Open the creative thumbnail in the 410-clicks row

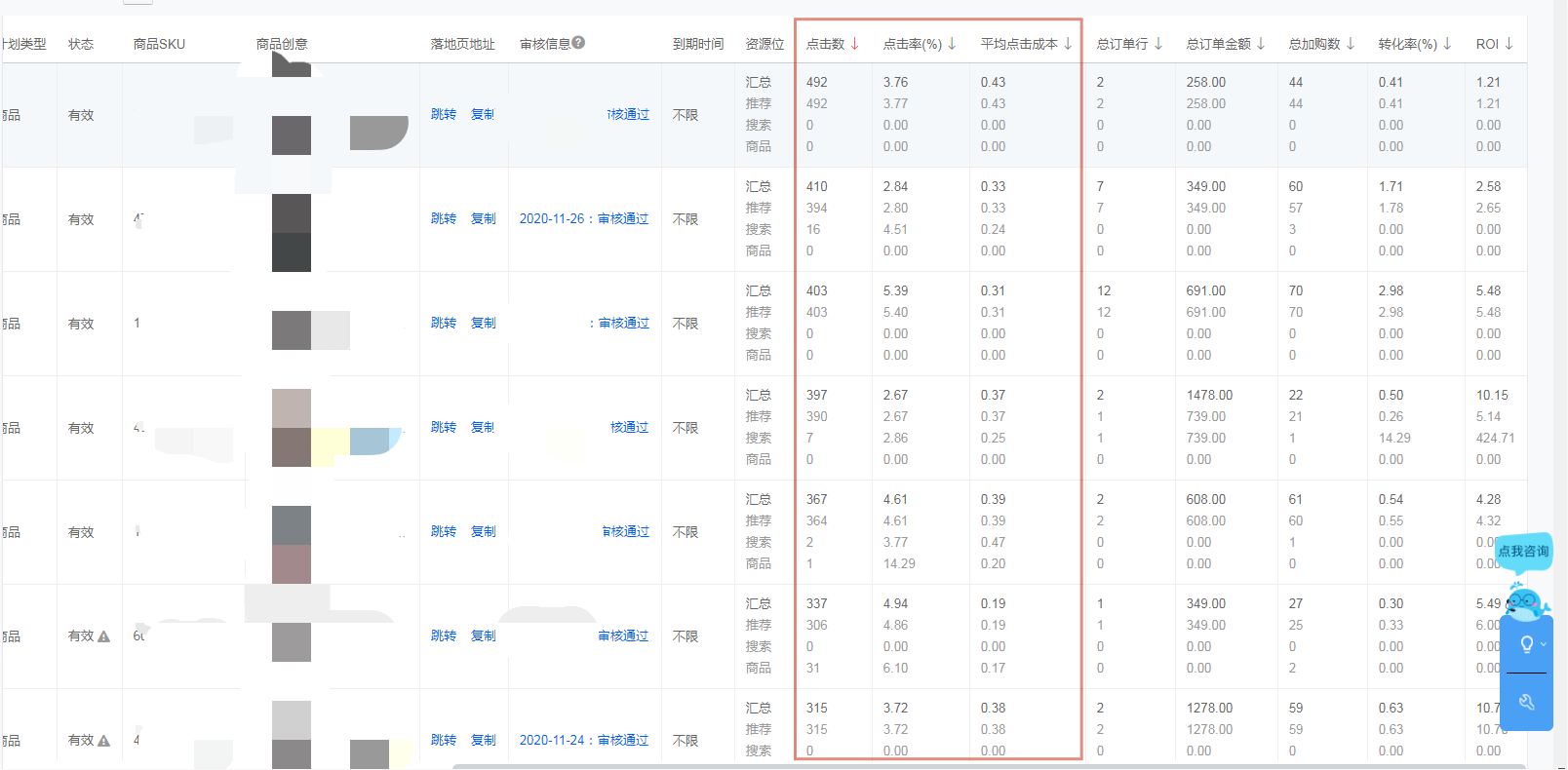(292, 232)
